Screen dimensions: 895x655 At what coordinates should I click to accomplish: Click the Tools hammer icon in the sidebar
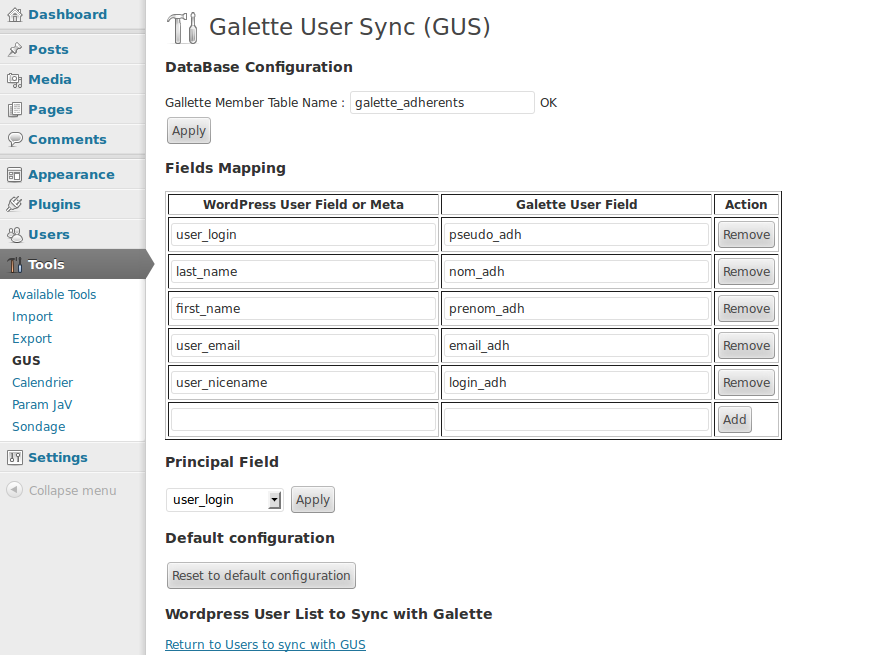tap(15, 265)
